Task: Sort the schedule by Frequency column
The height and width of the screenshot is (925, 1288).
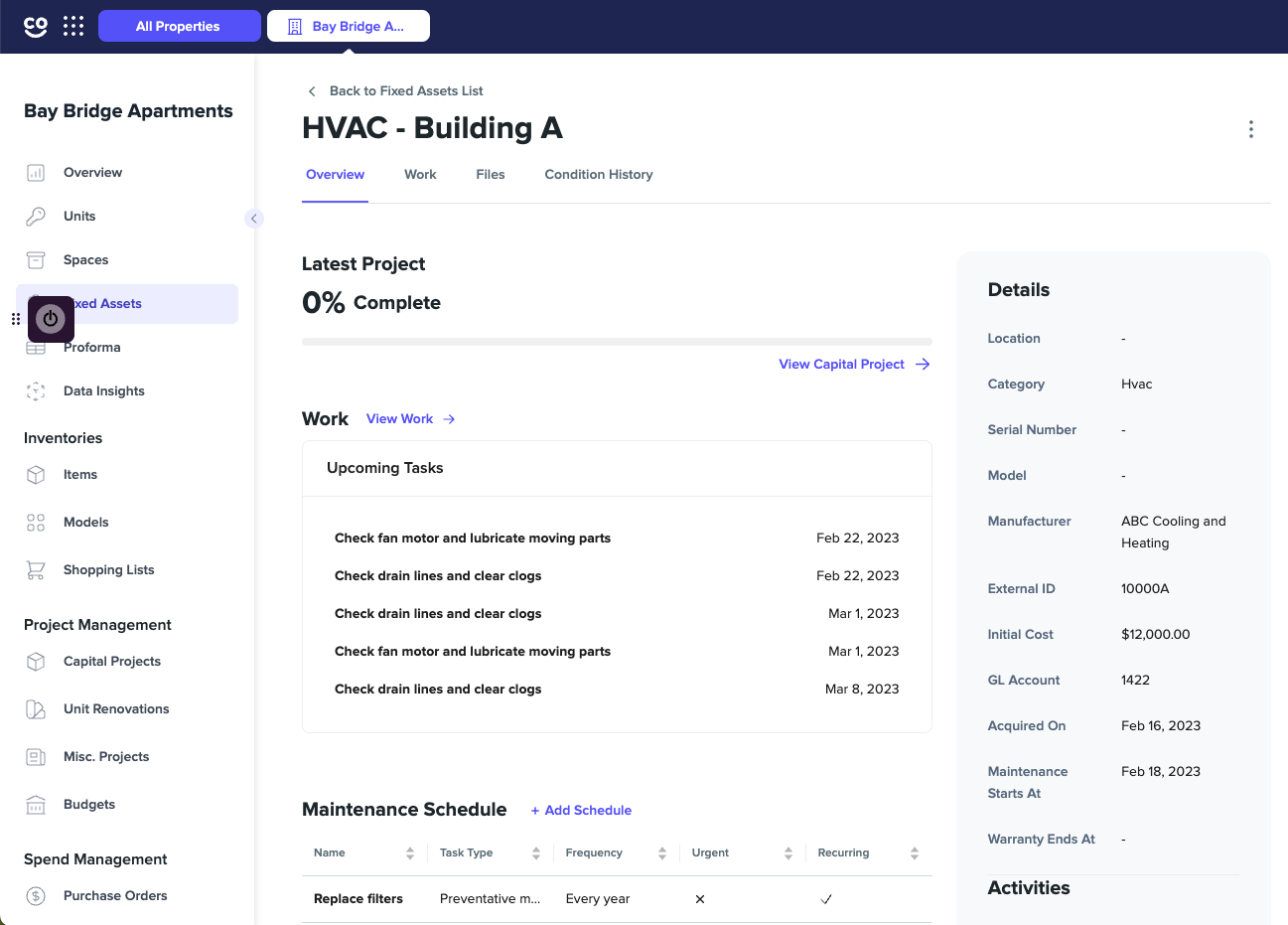Action: click(661, 853)
